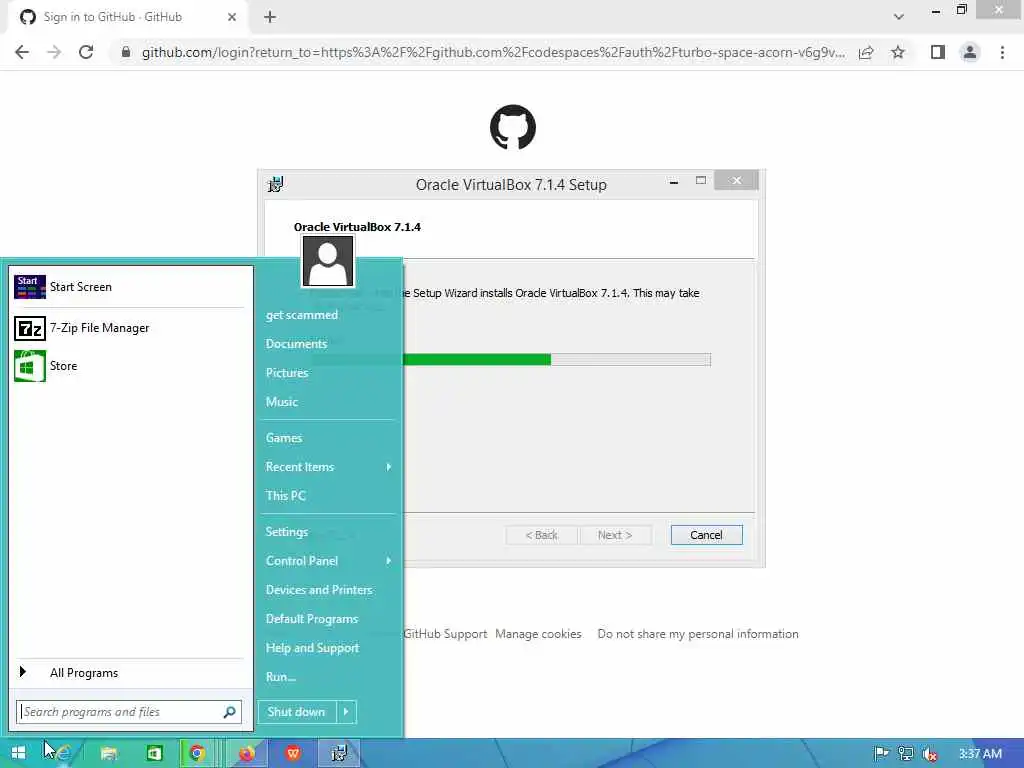Open network icon in system tray
1024x768 pixels.
(906, 754)
